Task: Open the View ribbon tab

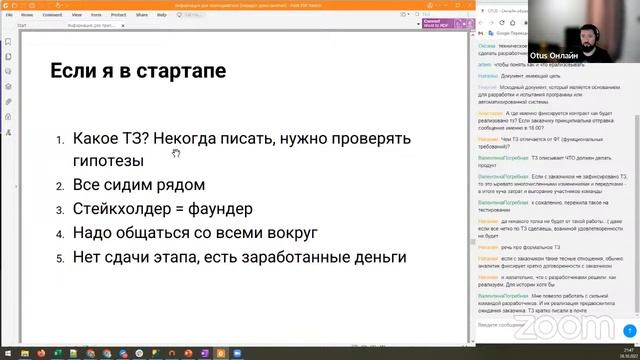Action: tap(77, 15)
